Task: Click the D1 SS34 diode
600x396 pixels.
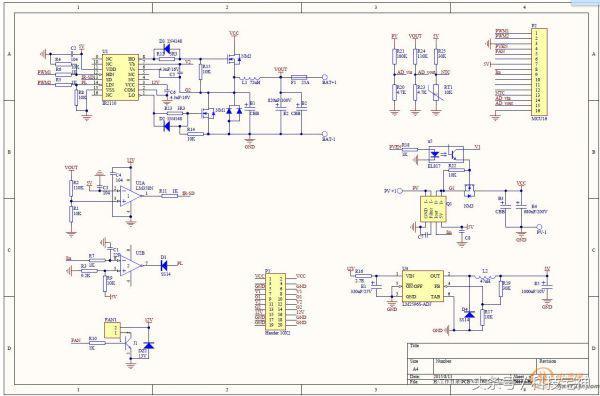Action: click(165, 265)
